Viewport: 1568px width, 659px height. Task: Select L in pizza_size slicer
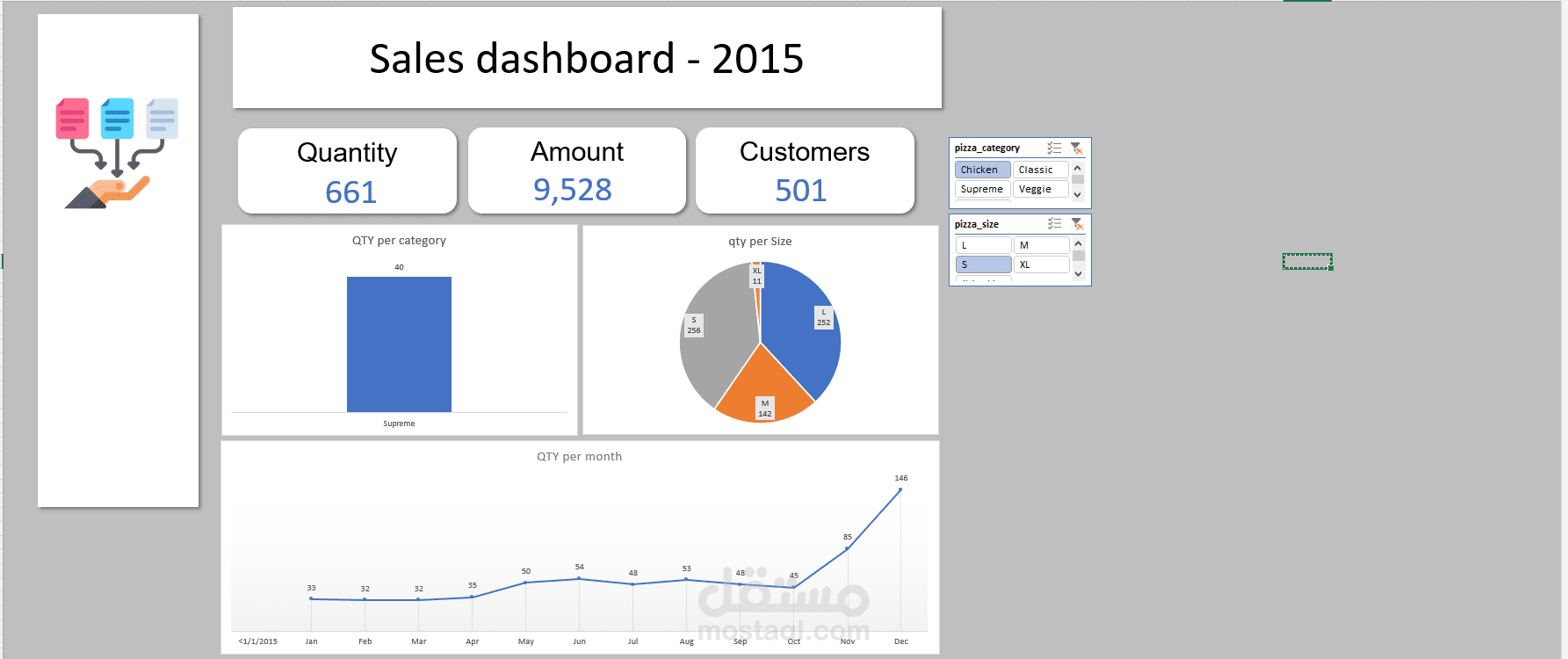click(983, 245)
